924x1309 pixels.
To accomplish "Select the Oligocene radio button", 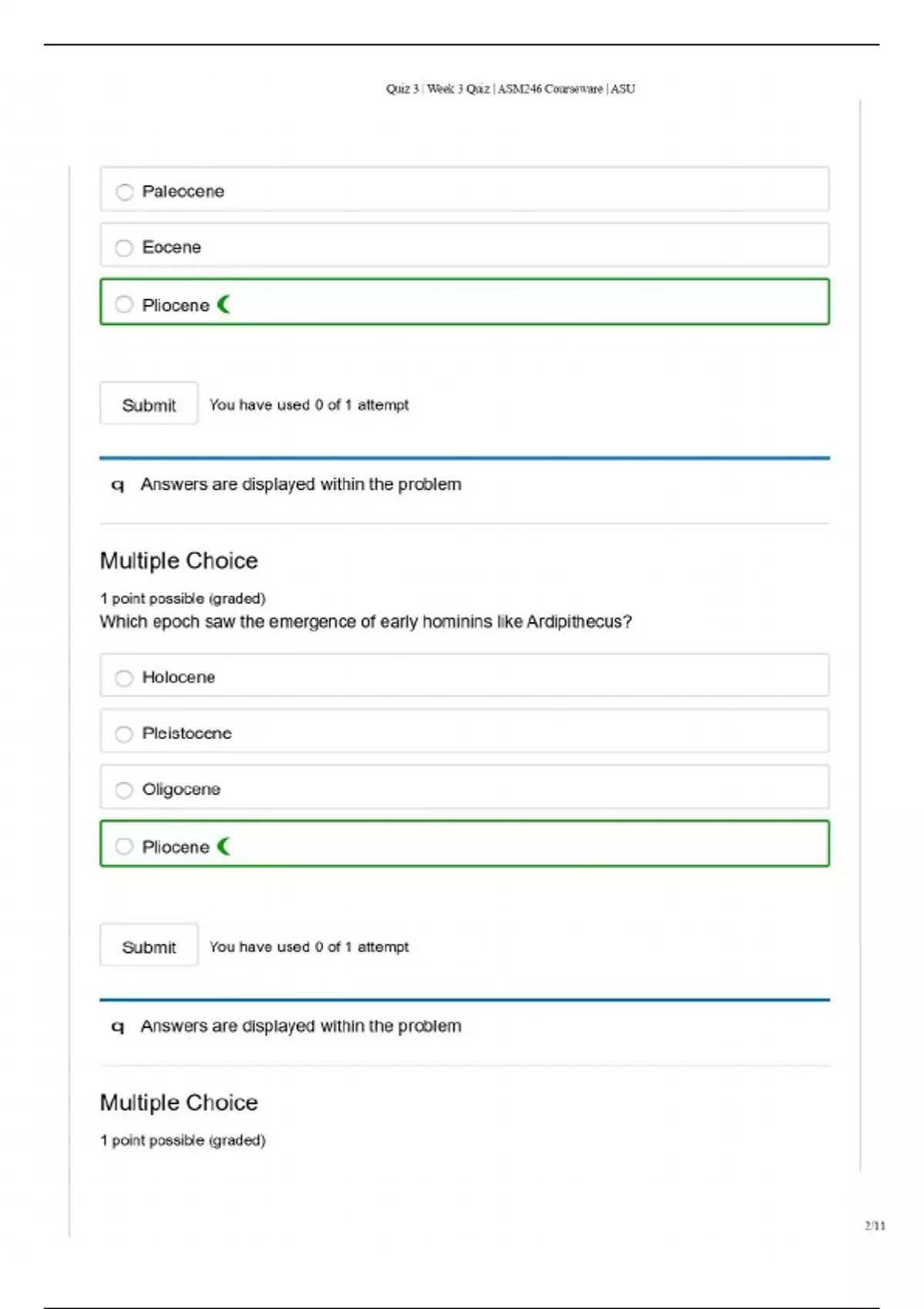I will point(125,790).
